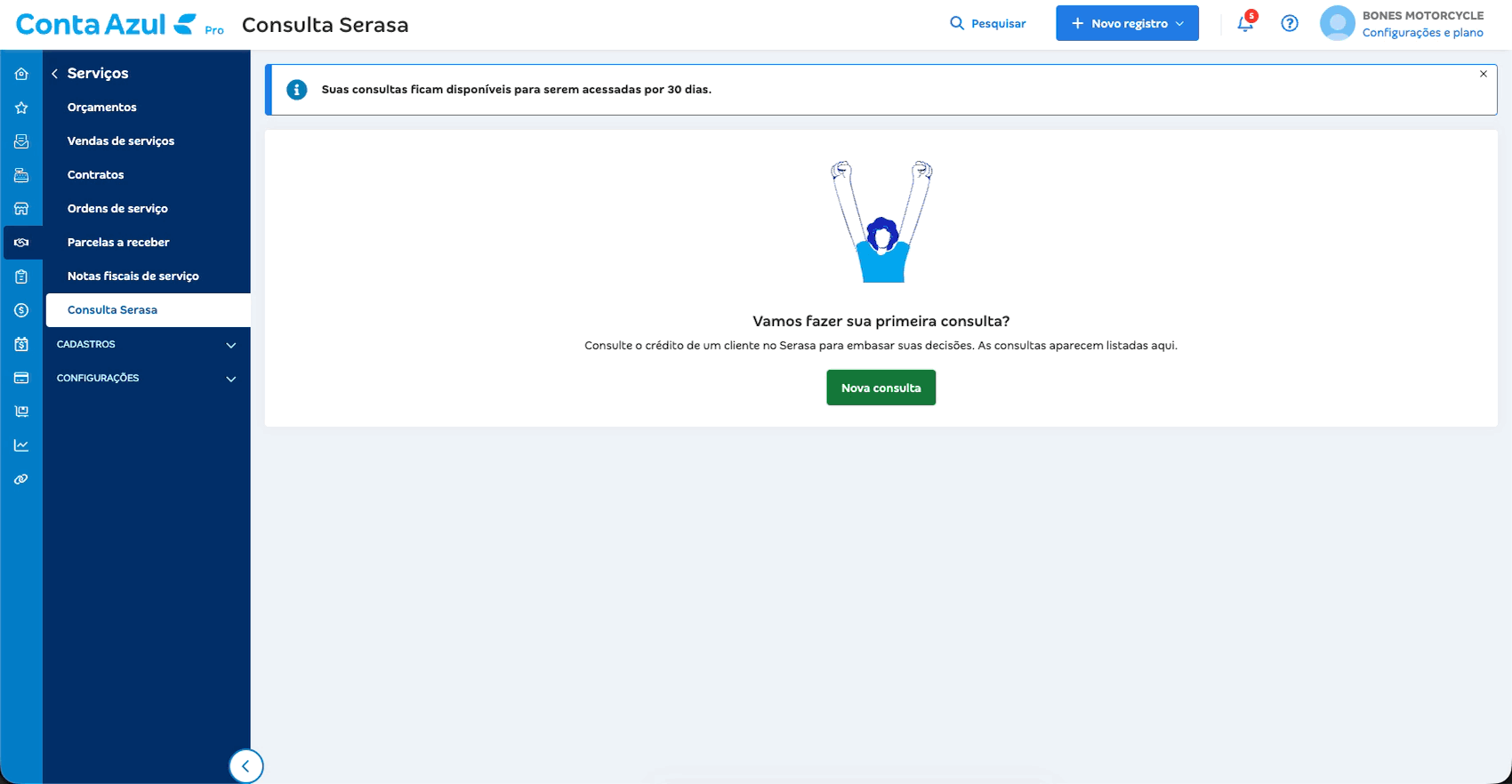Click the shopping cart icon in rail
This screenshot has height=784, width=1512.
point(21,412)
